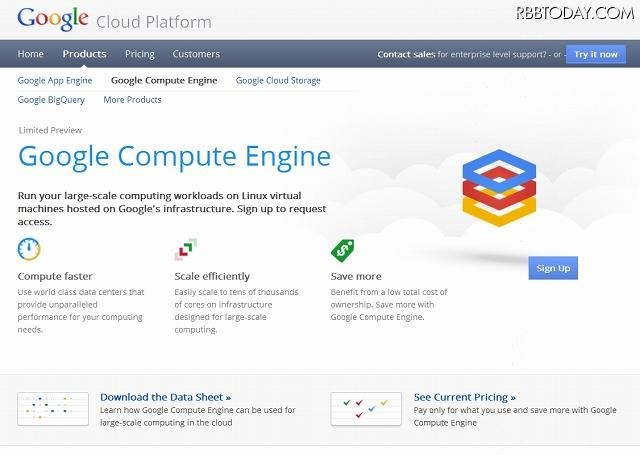Image resolution: width=640 pixels, height=455 pixels.
Task: Select Google BigQuery sub-tab
Action: (x=51, y=100)
